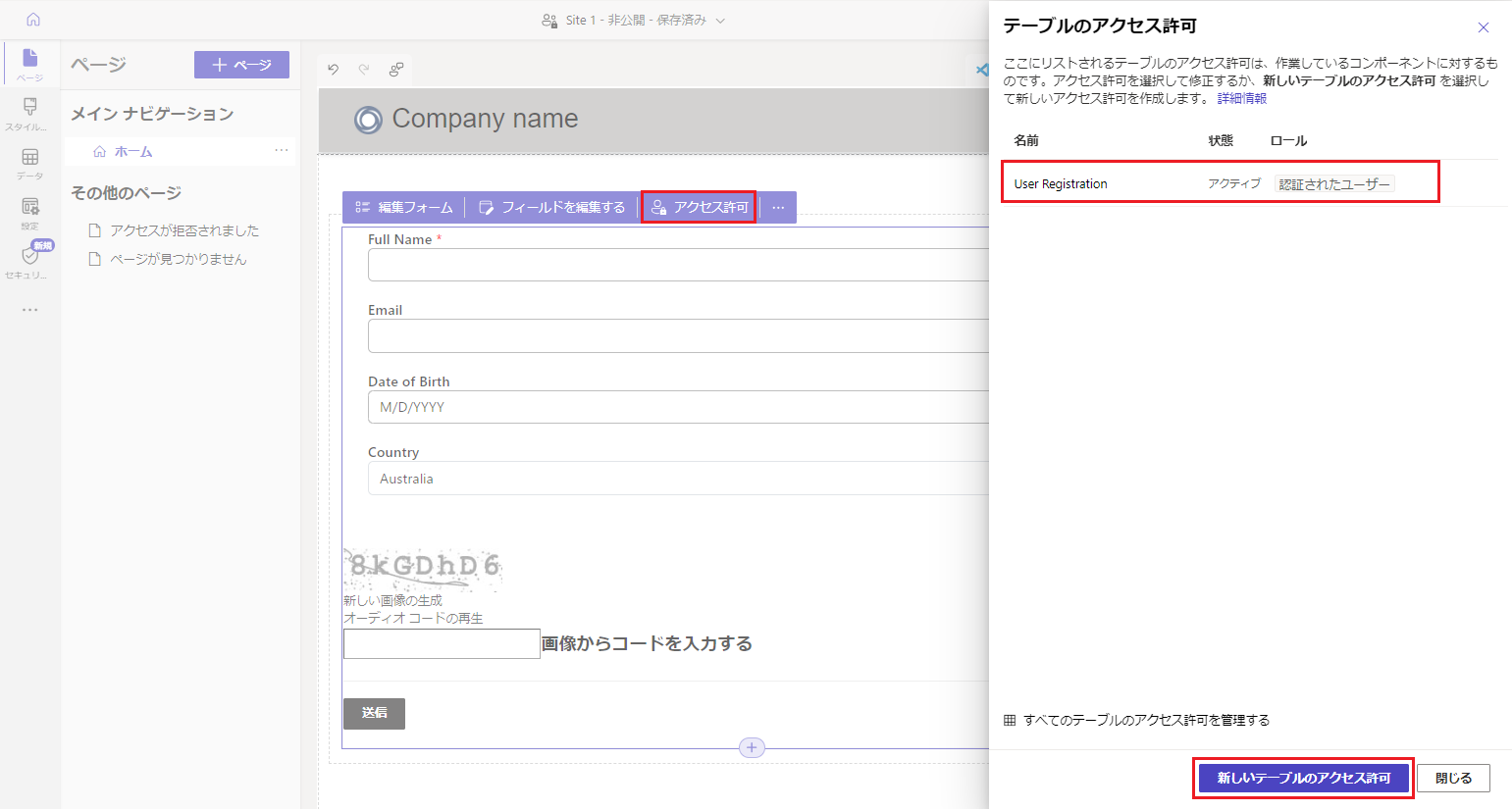The height and width of the screenshot is (811, 1512).
Task: Select the アクセスが拒否されました page
Action: click(184, 230)
